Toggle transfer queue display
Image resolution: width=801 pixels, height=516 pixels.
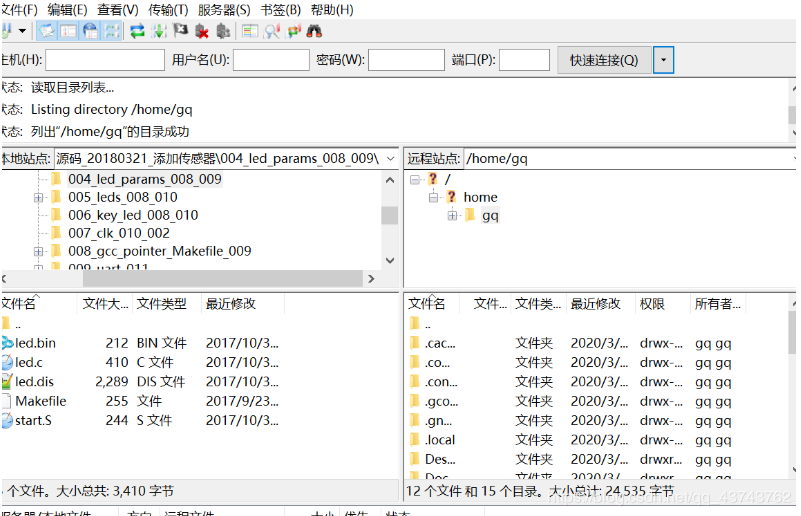click(x=111, y=31)
